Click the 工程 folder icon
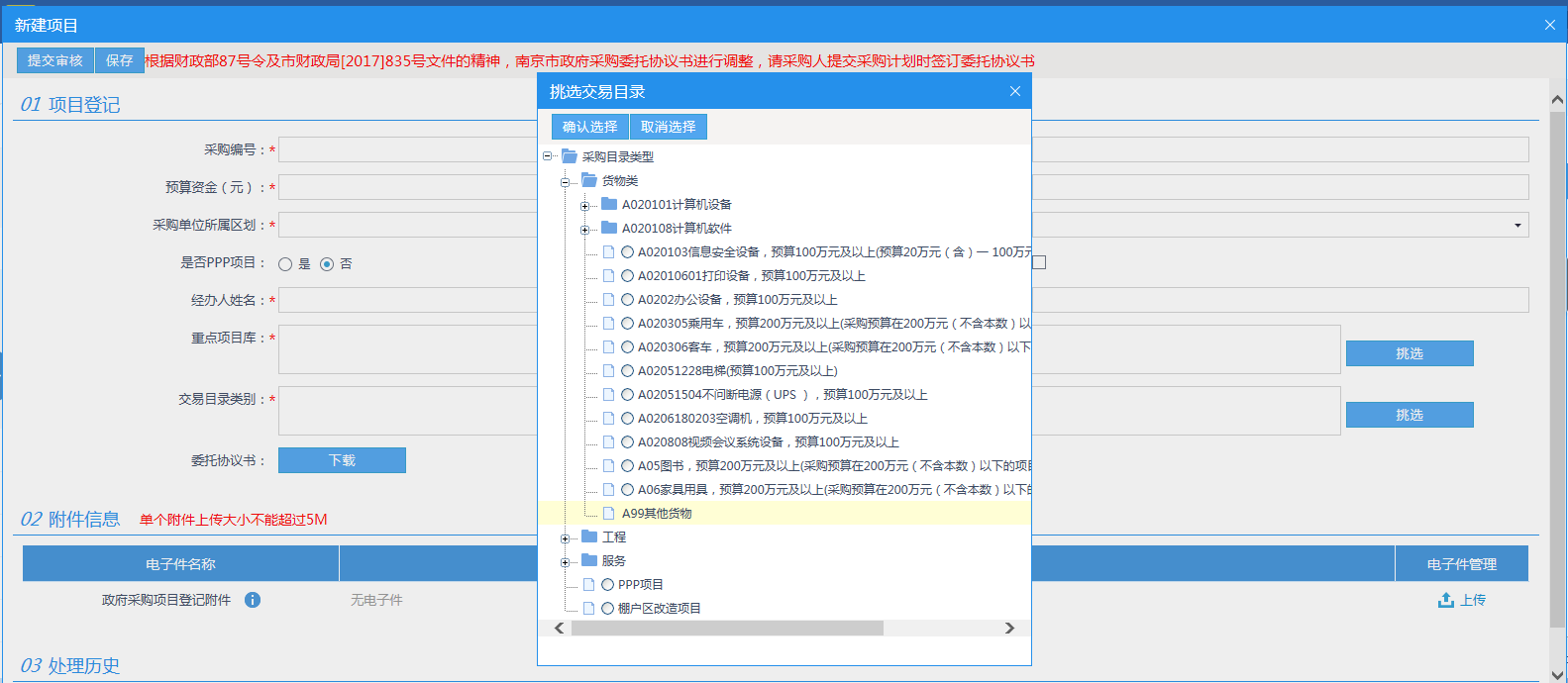 tap(589, 537)
